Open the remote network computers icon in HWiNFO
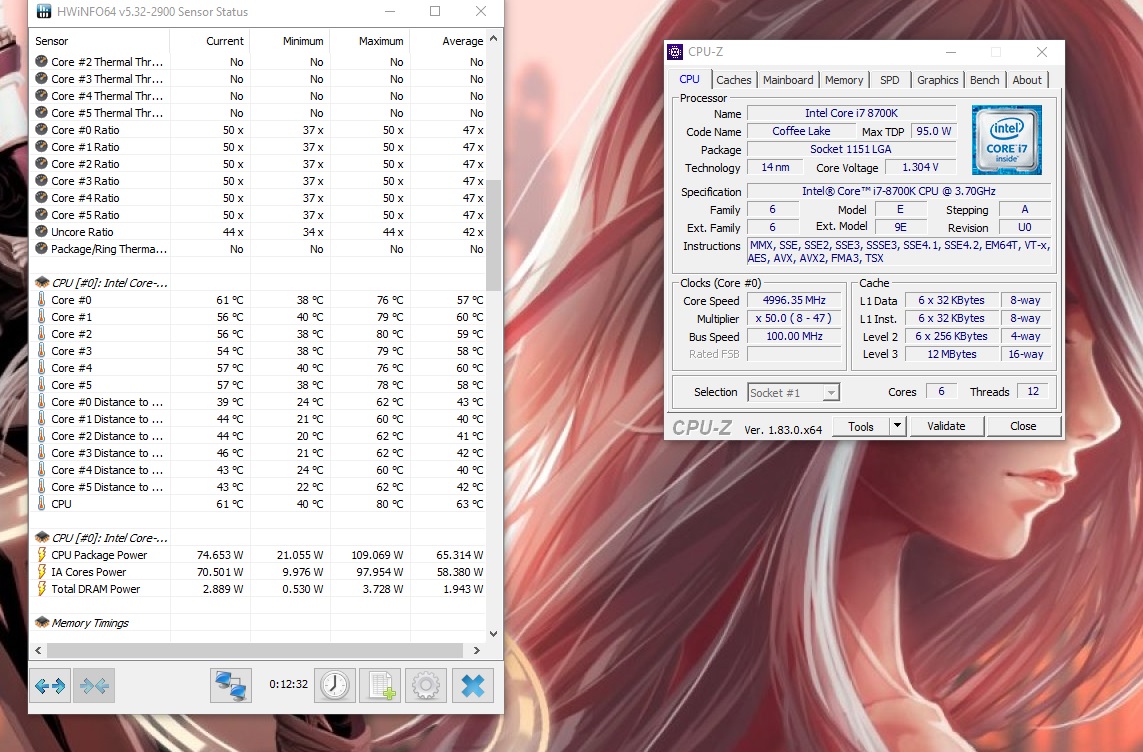 click(x=230, y=686)
